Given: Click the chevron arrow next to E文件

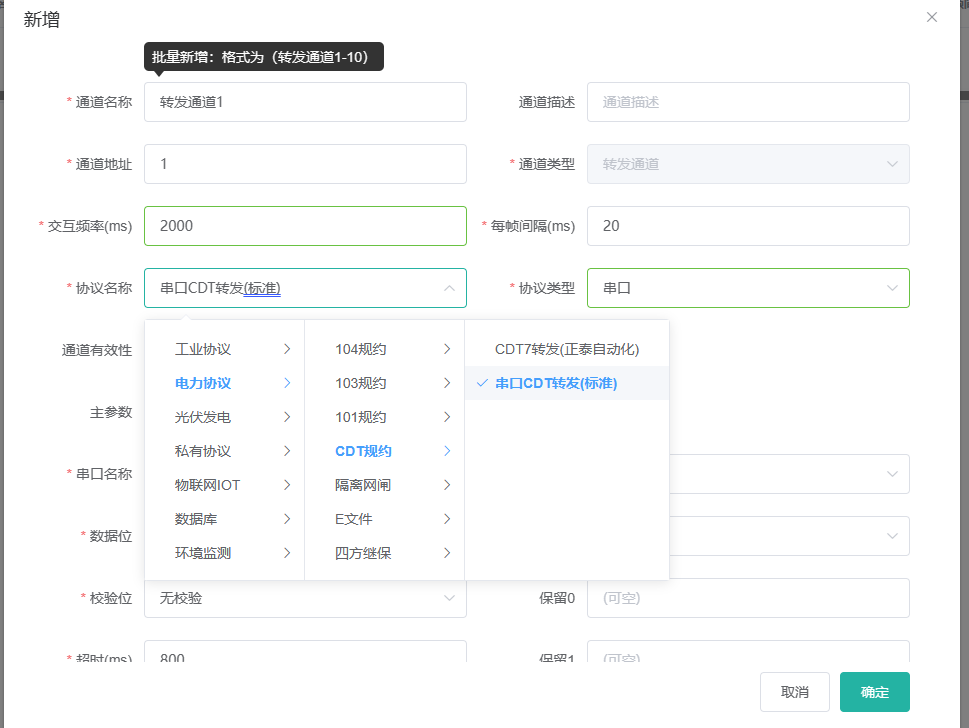Looking at the screenshot, I should [447, 519].
